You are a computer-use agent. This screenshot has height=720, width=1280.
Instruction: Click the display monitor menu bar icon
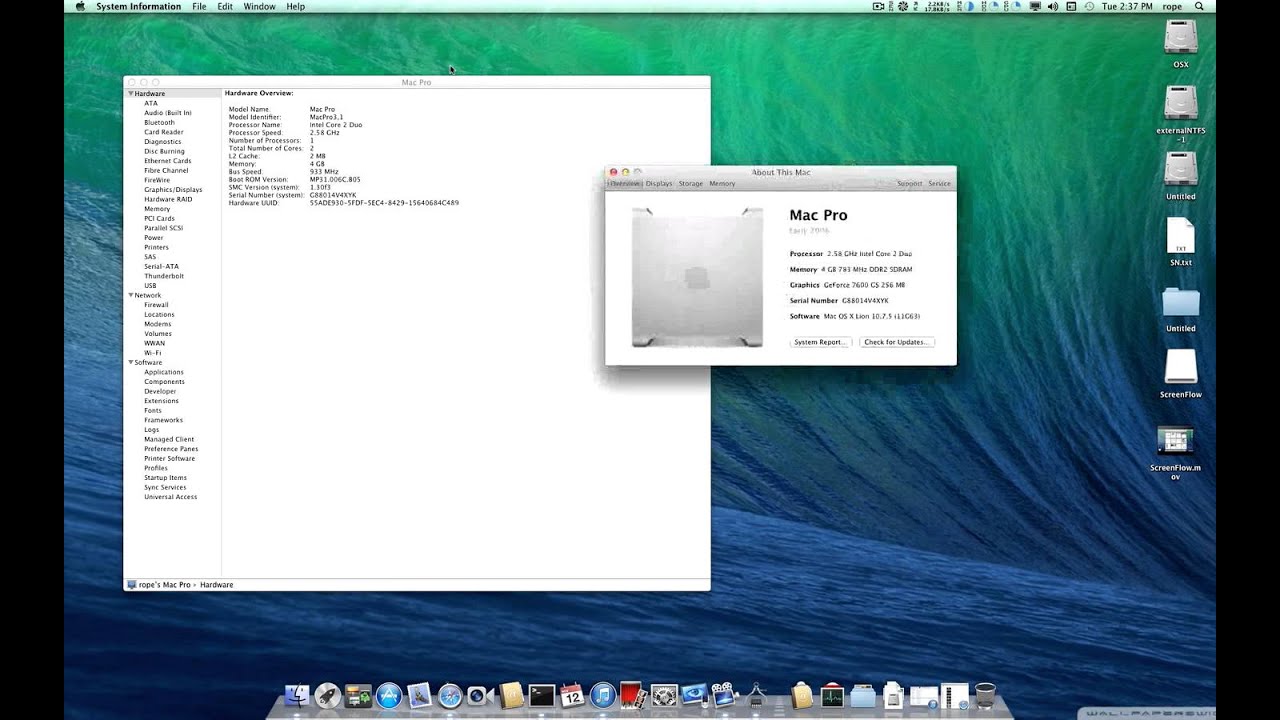pyautogui.click(x=1035, y=6)
